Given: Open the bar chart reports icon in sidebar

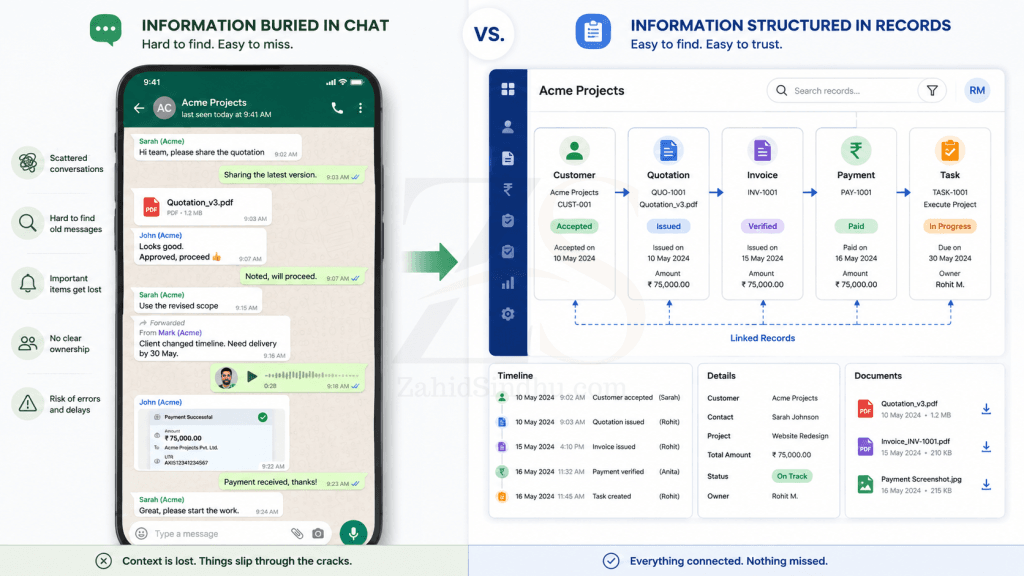Looking at the screenshot, I should (507, 283).
